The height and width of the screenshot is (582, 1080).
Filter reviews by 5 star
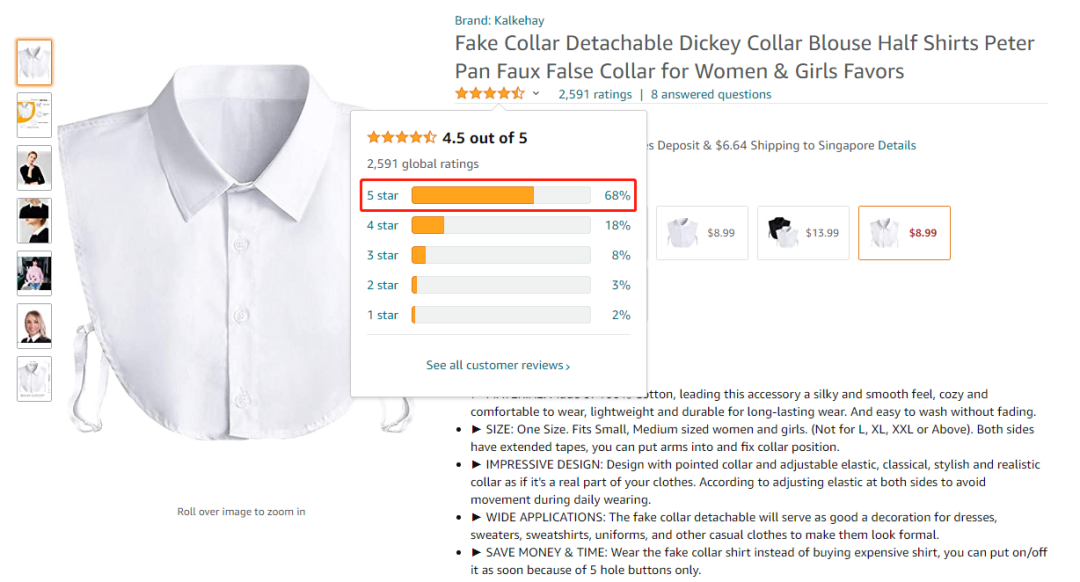click(382, 195)
